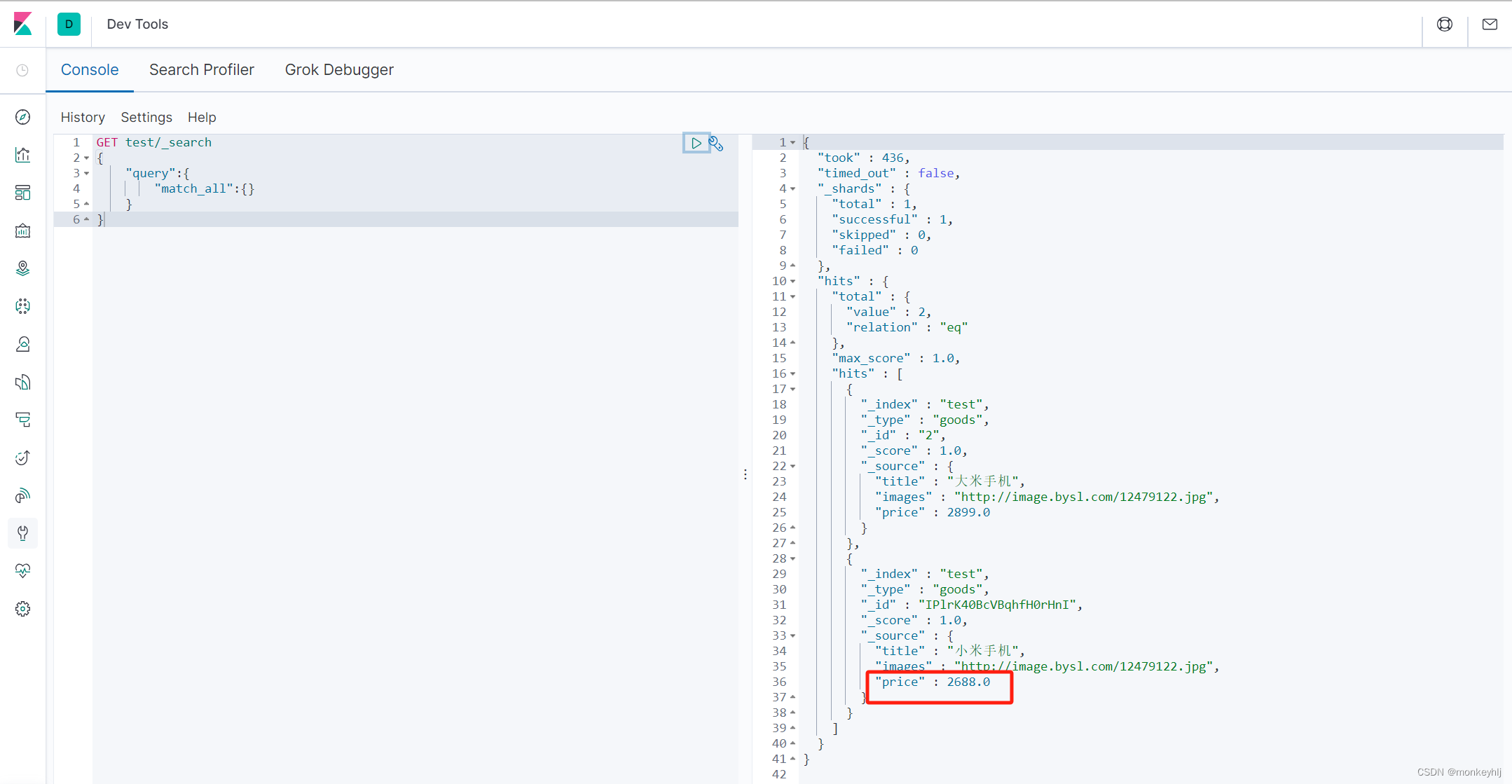Switch to the Search Profiler tab

click(201, 69)
